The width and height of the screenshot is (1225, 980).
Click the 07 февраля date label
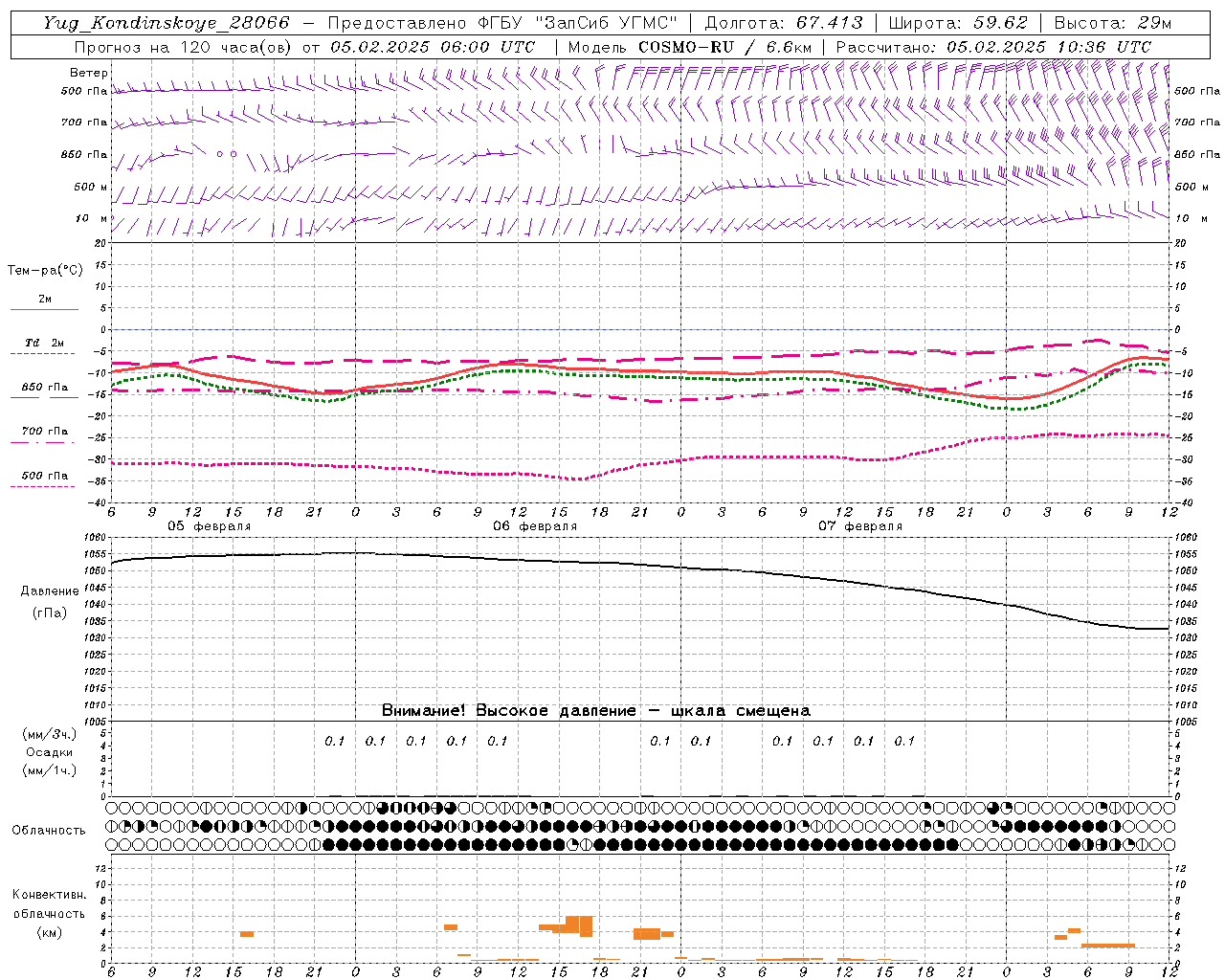860,526
